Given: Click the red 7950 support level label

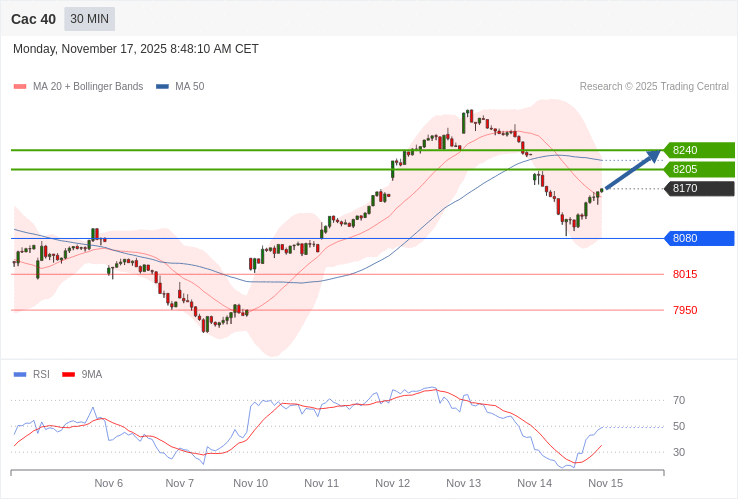Looking at the screenshot, I should 685,310.
